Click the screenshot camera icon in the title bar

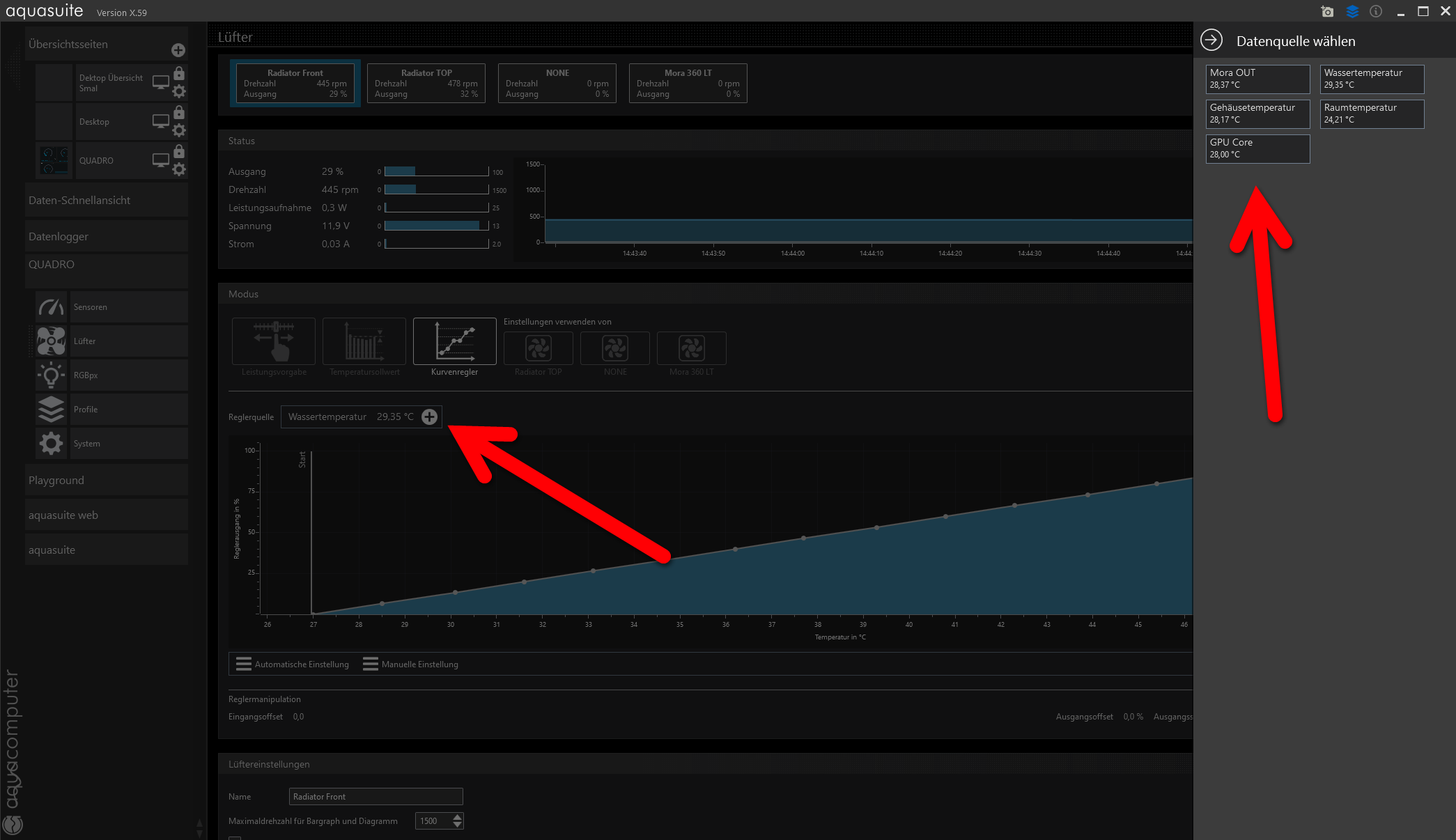tap(1327, 12)
